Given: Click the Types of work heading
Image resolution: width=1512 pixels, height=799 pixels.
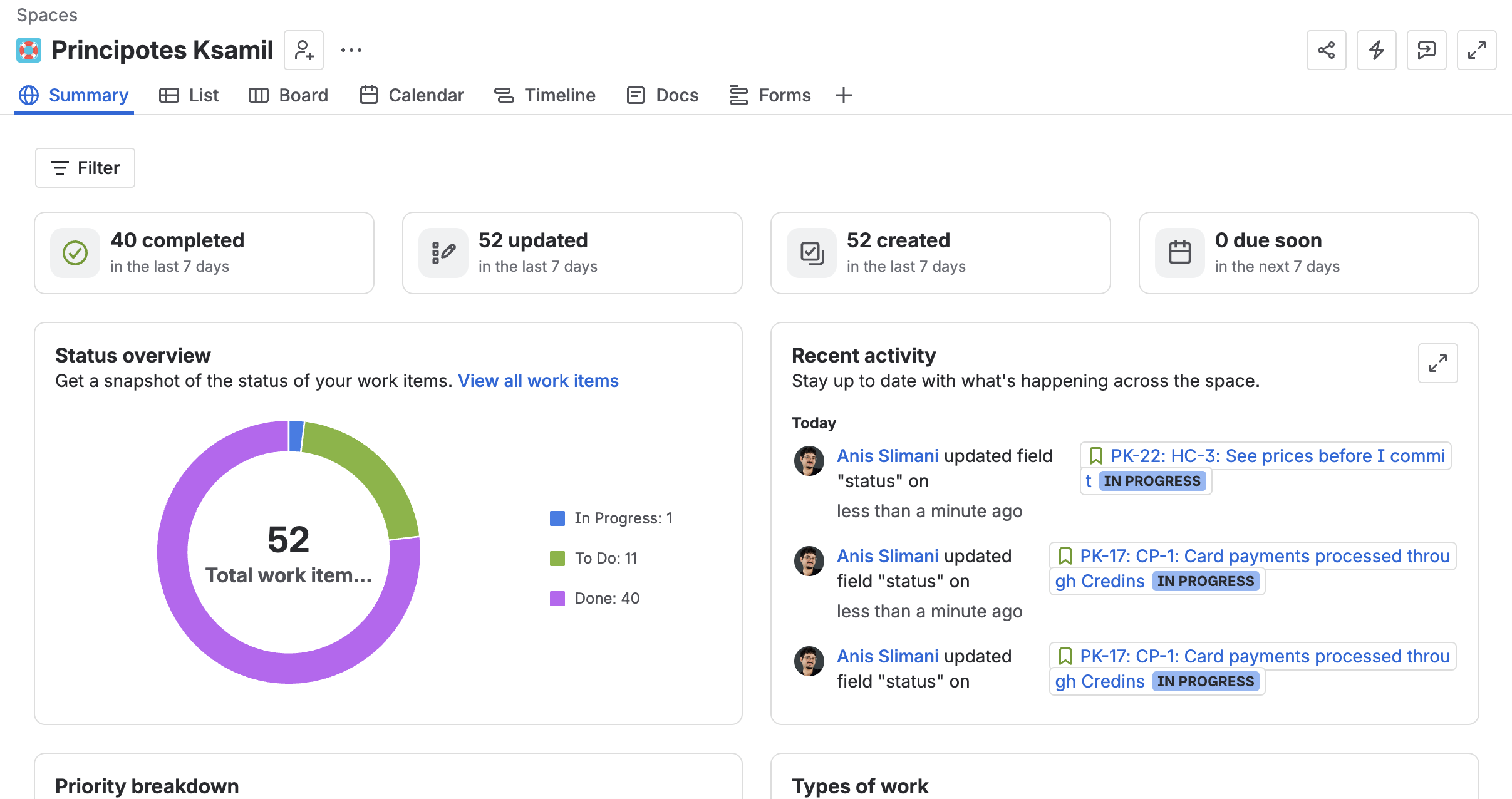Looking at the screenshot, I should 860,786.
